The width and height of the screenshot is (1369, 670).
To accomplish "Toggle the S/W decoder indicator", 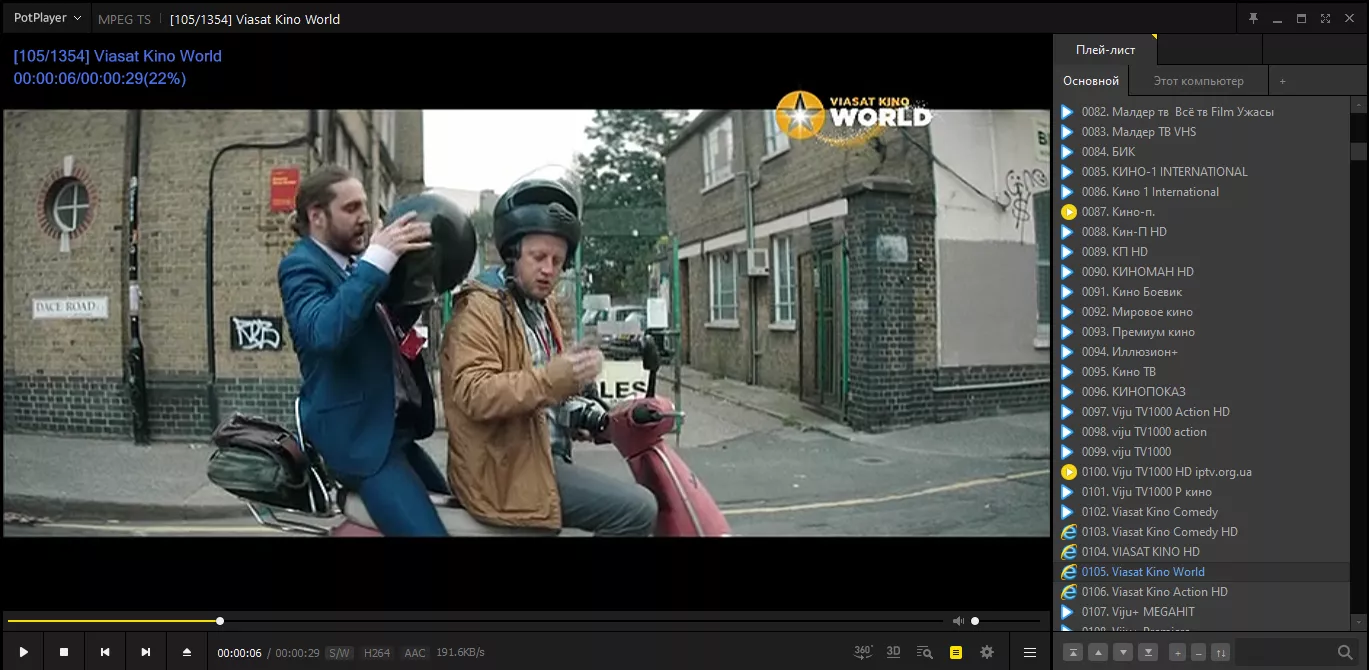I will [339, 653].
